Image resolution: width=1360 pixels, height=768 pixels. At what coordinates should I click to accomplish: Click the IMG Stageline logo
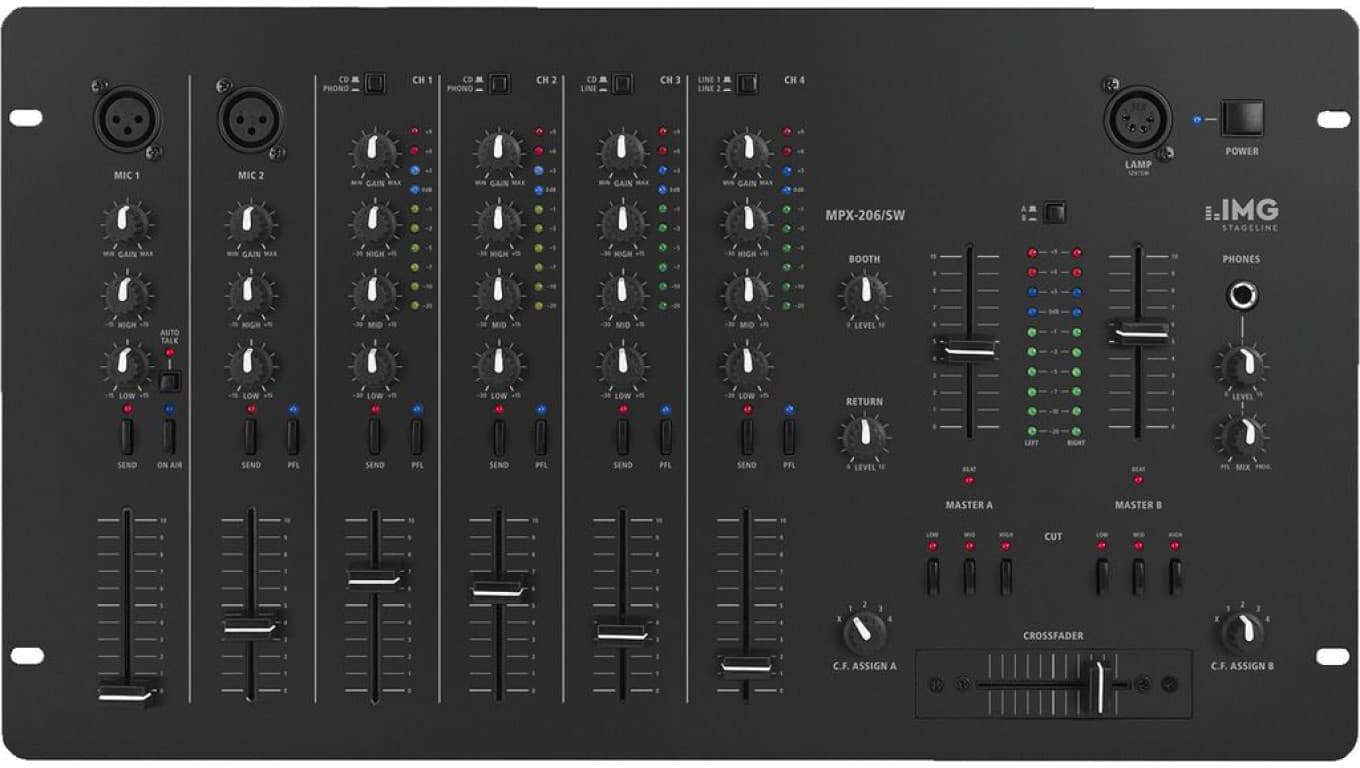tap(1241, 215)
